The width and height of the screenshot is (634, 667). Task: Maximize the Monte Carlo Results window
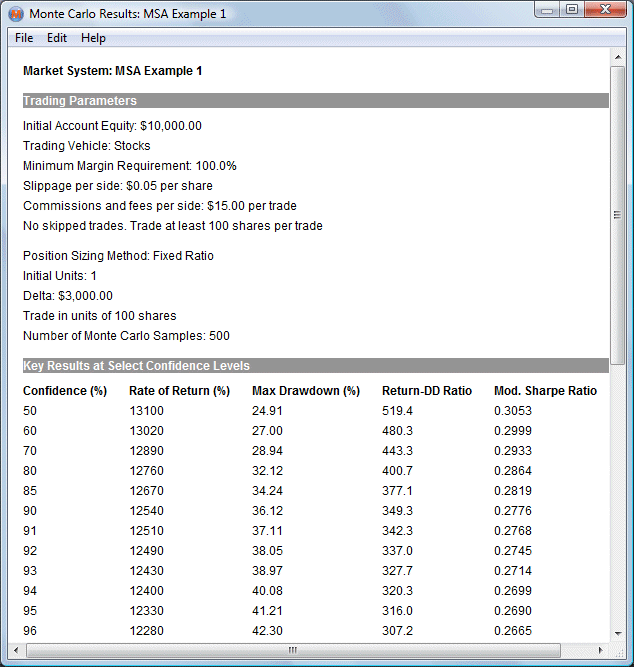(572, 10)
